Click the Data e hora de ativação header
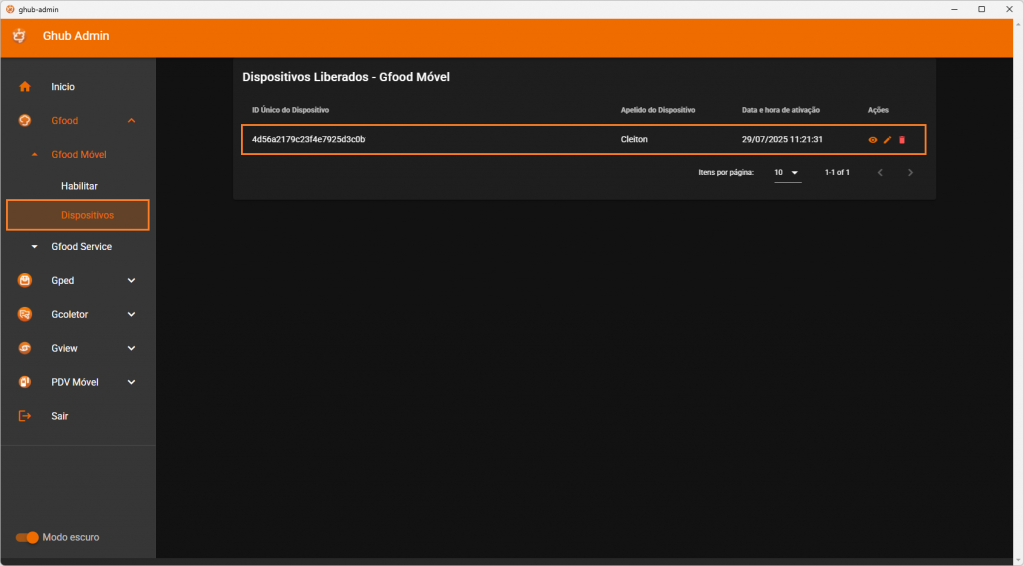1024x566 pixels. coord(780,110)
